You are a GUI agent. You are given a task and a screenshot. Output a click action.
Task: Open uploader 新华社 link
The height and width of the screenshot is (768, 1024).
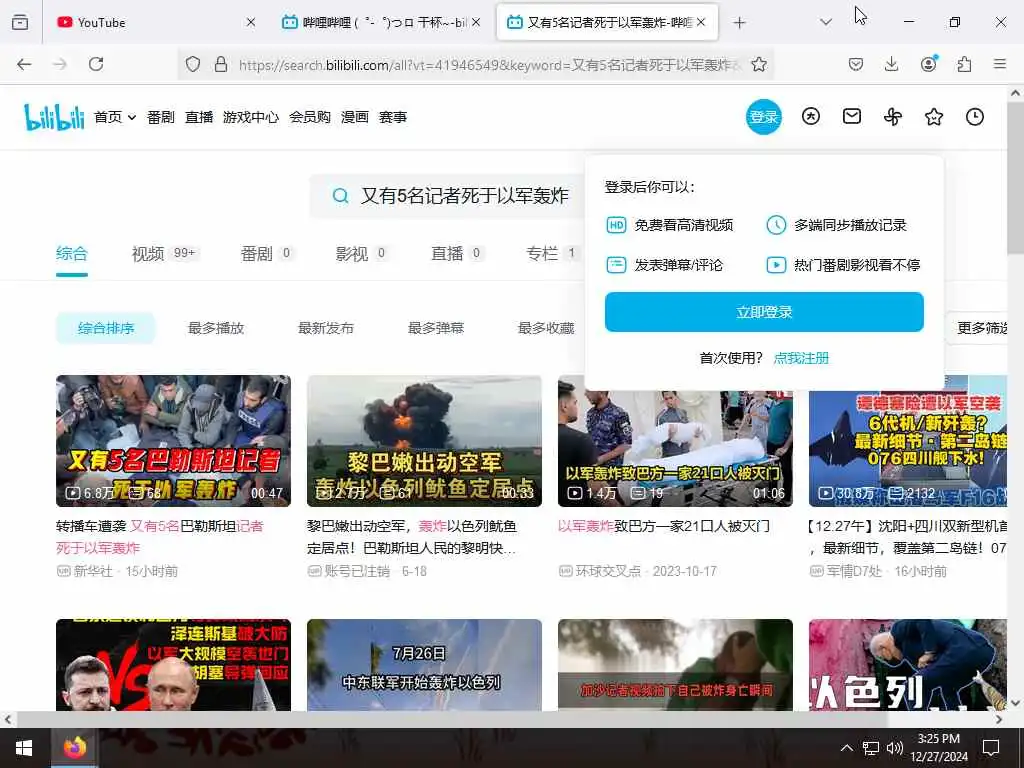point(93,571)
